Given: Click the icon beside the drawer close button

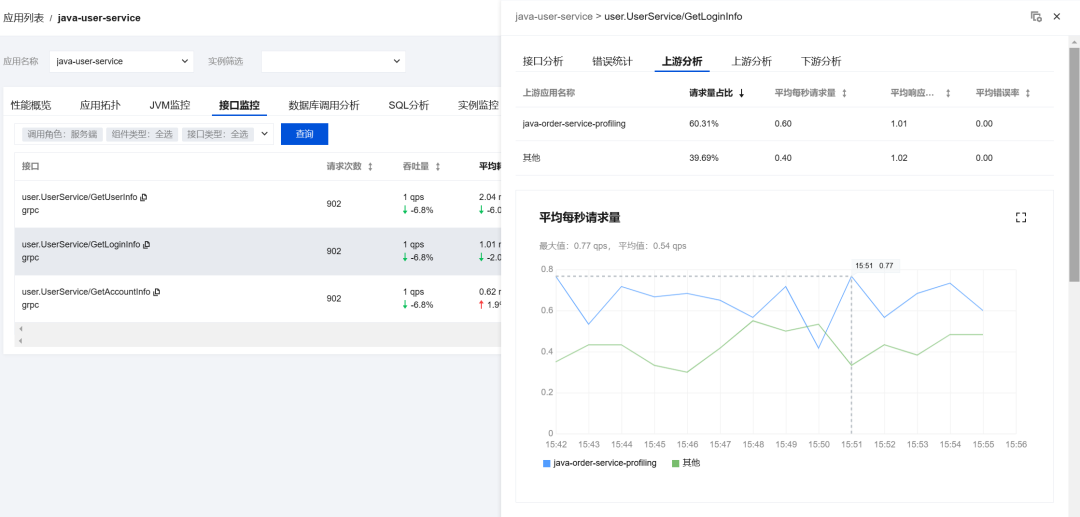Looking at the screenshot, I should click(1035, 17).
